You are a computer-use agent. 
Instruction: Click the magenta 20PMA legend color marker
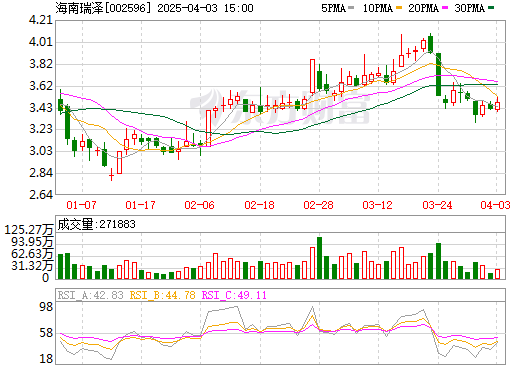pos(445,8)
